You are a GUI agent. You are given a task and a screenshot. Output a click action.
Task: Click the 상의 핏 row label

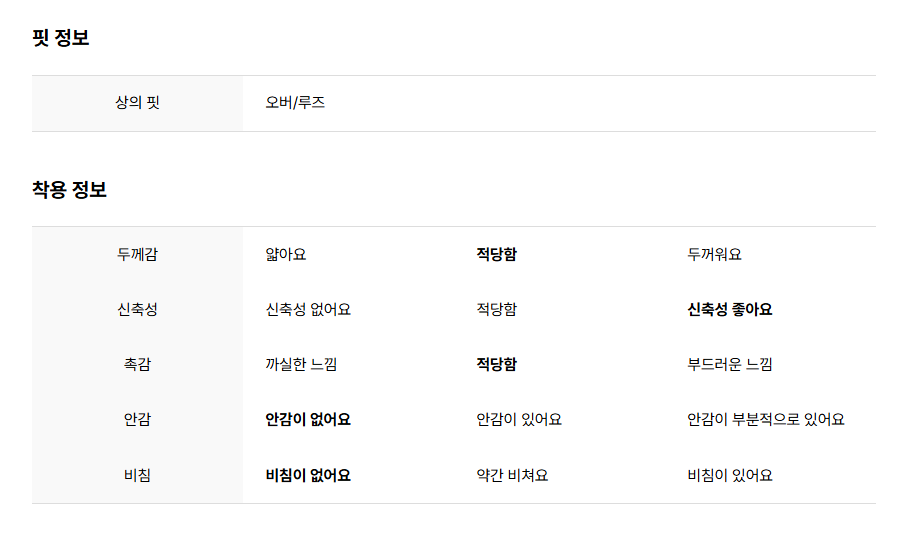coord(138,102)
